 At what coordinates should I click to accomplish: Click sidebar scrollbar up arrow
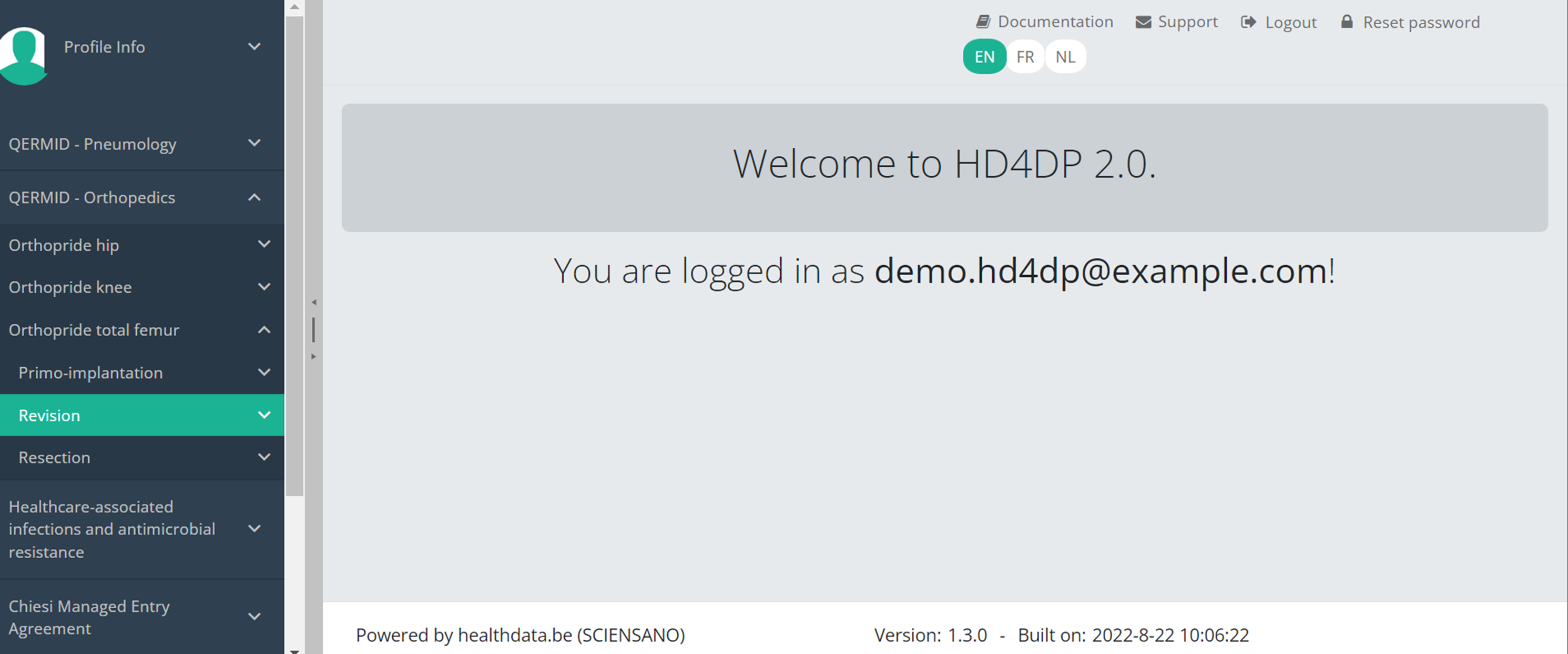(x=294, y=7)
